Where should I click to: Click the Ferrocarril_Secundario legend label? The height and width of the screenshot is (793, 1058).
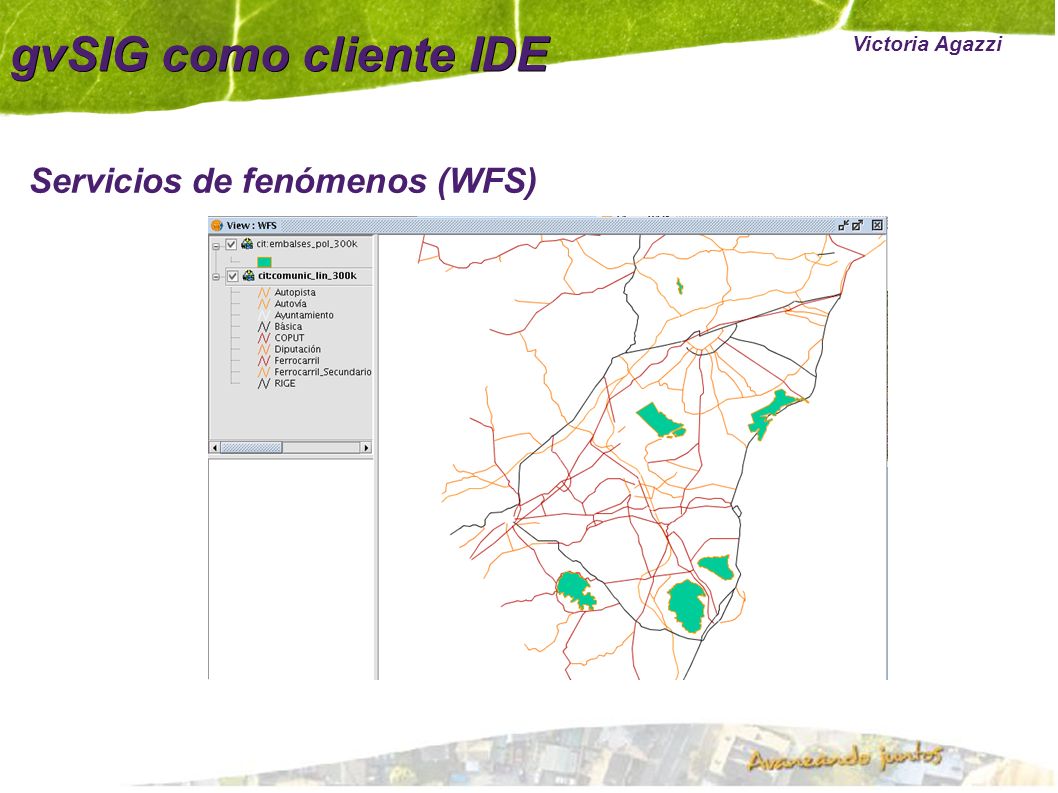[323, 372]
